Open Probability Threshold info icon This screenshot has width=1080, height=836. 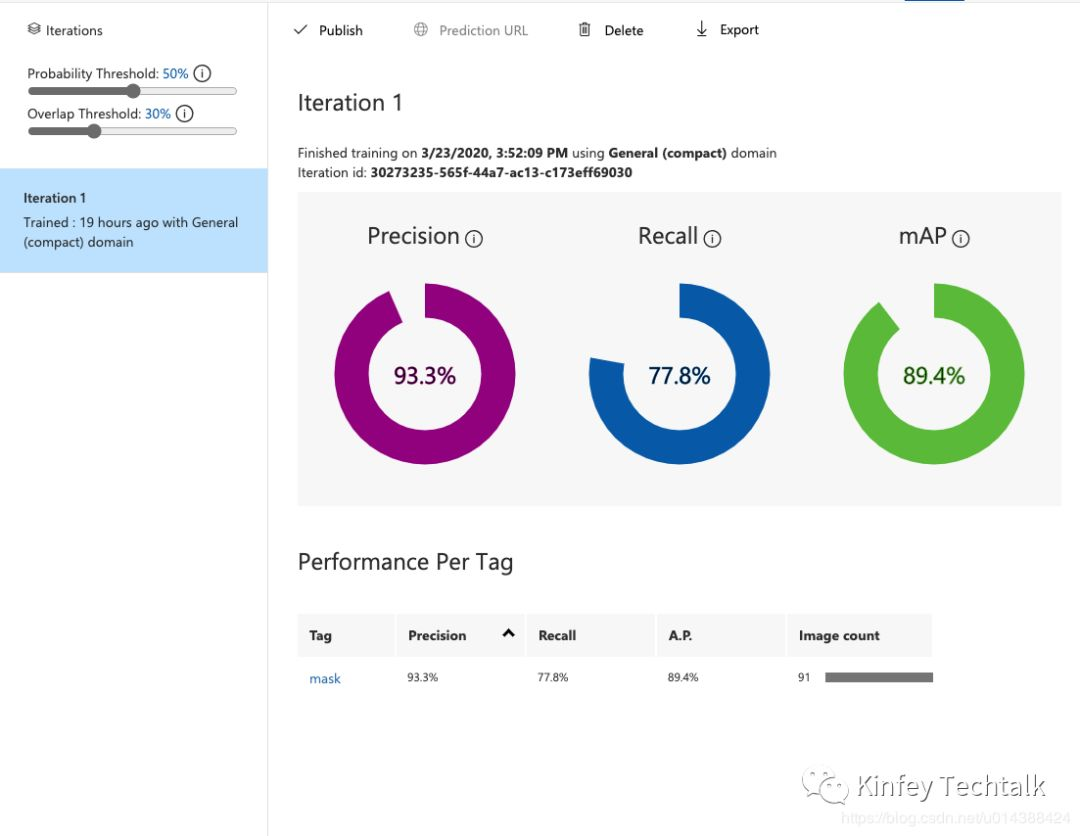[x=202, y=73]
